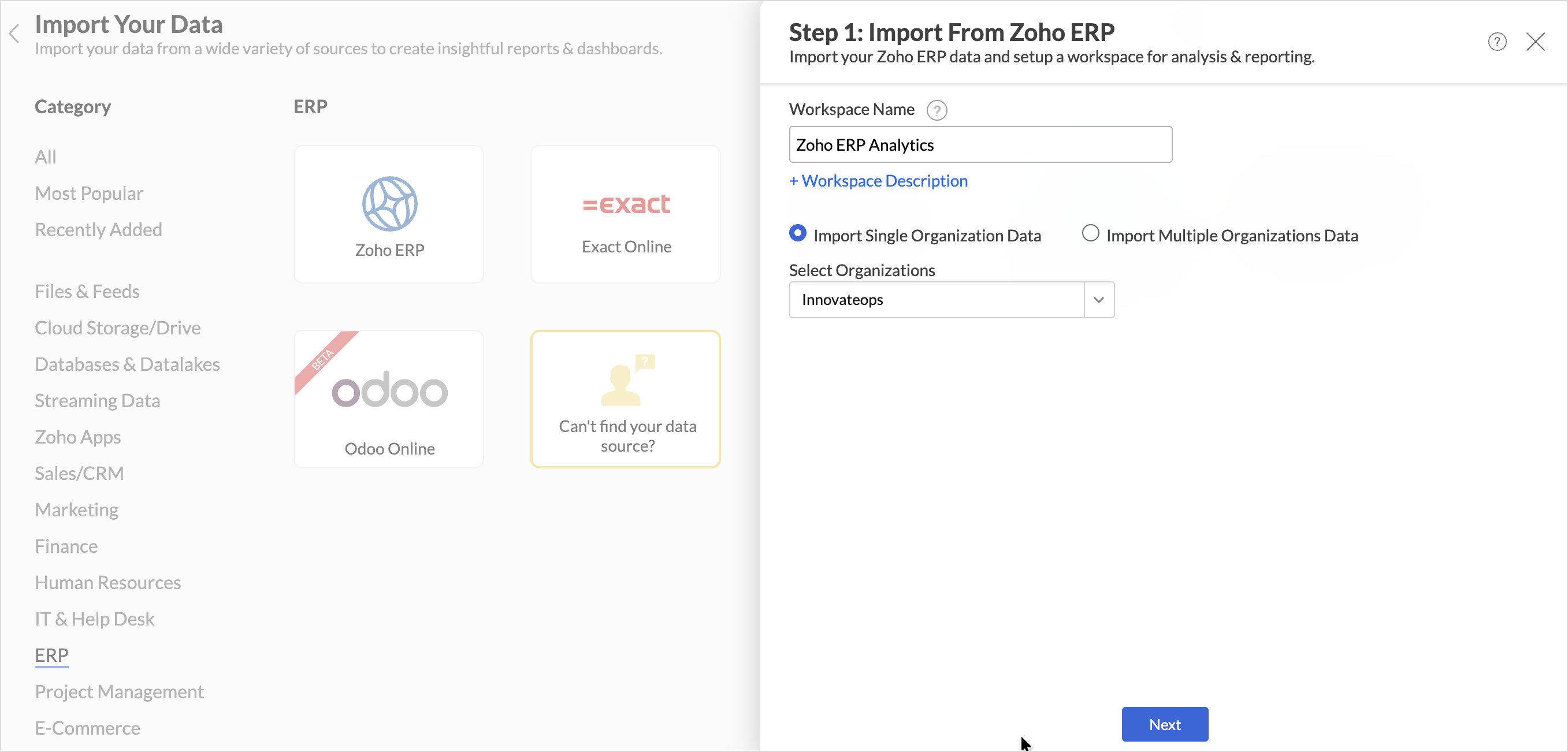Click the 'Can't find your data source' icon
The width and height of the screenshot is (1568, 752).
pos(627,379)
